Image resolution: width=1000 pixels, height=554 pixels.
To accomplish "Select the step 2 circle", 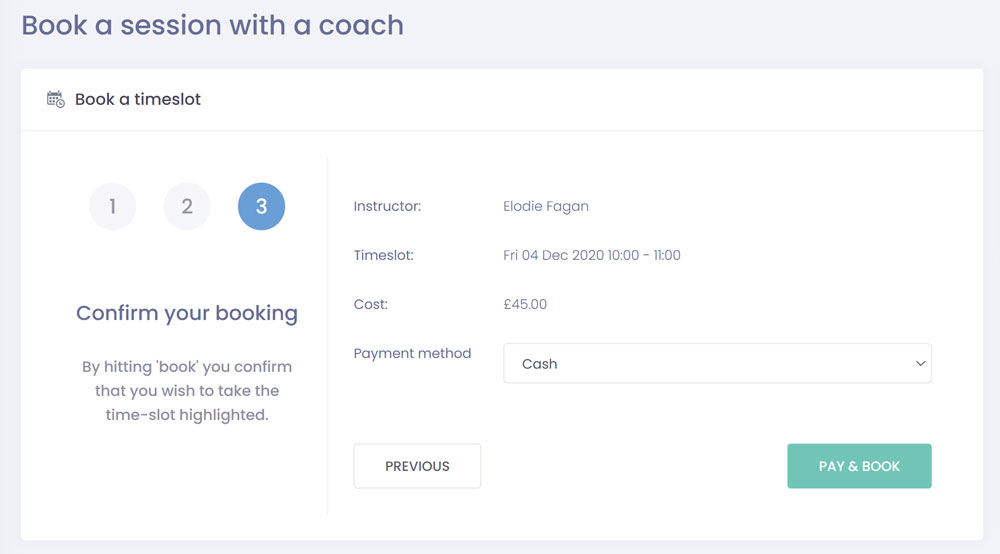I will coord(187,207).
